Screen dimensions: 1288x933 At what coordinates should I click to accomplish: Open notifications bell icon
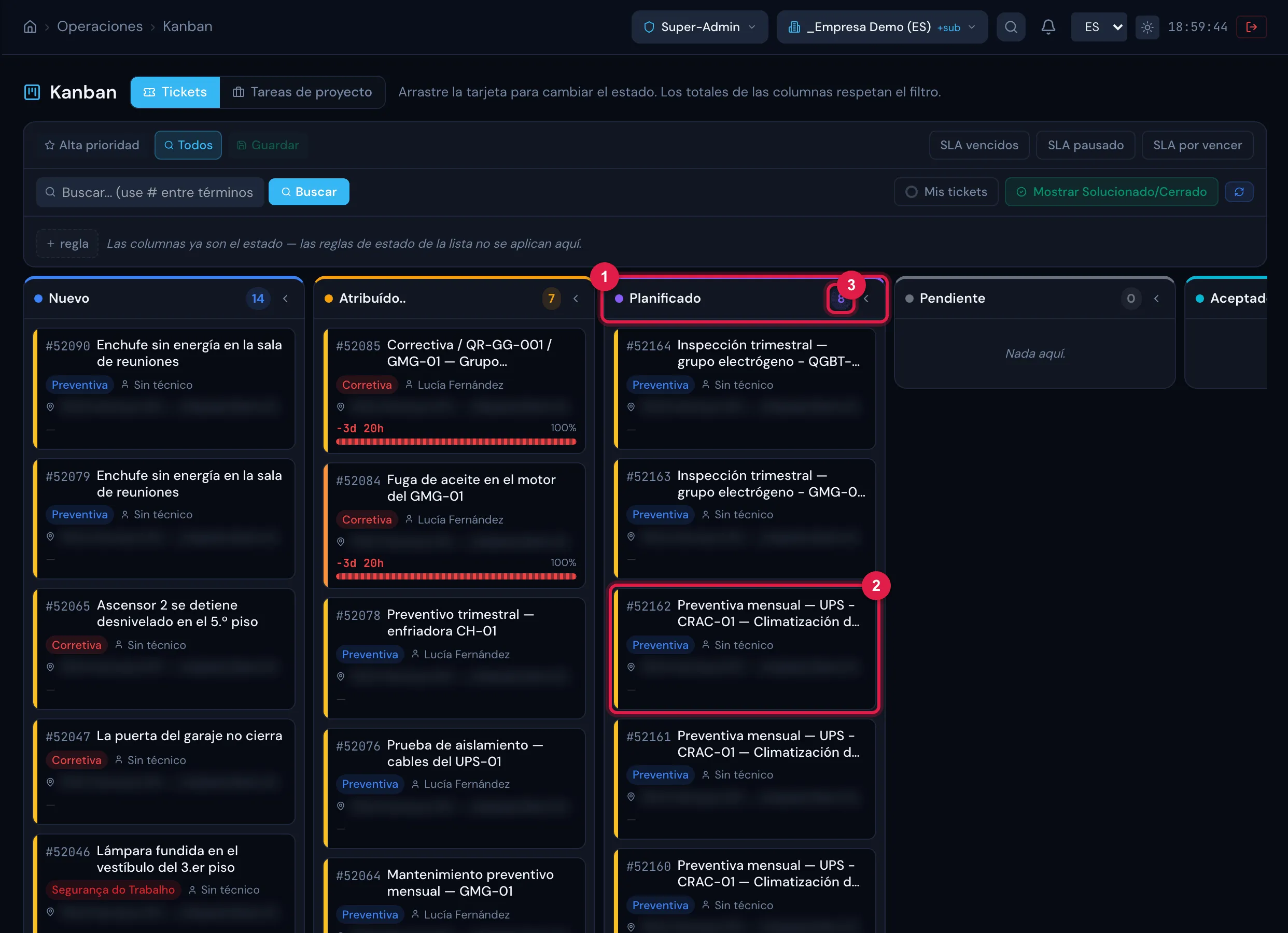[1048, 26]
